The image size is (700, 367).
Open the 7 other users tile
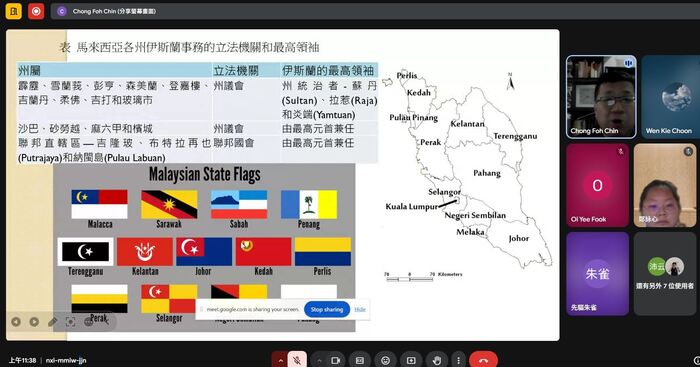(665, 273)
